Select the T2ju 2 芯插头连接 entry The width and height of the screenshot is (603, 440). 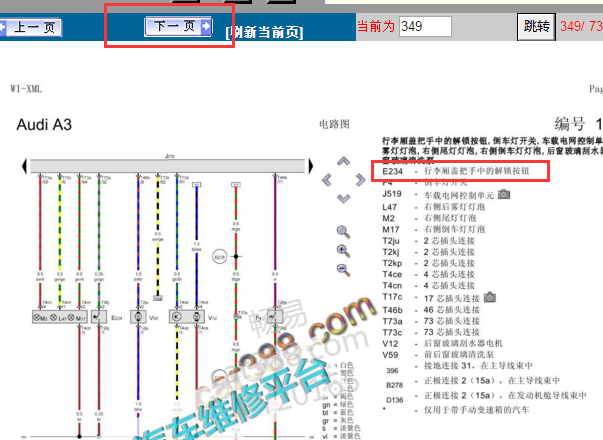[428, 241]
